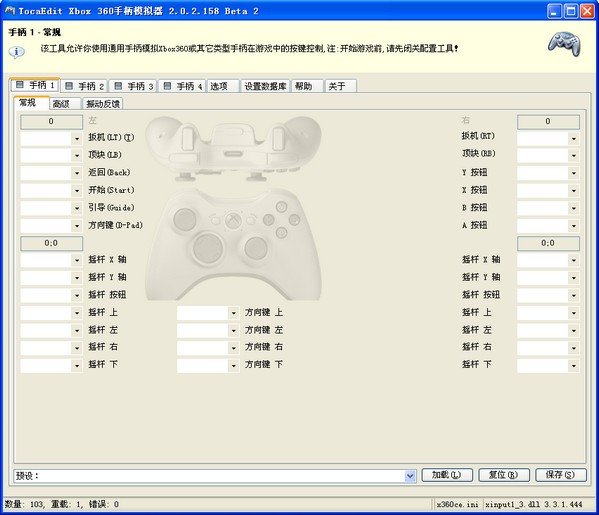Click the info bubble icon
599x515 pixels.
click(x=16, y=52)
